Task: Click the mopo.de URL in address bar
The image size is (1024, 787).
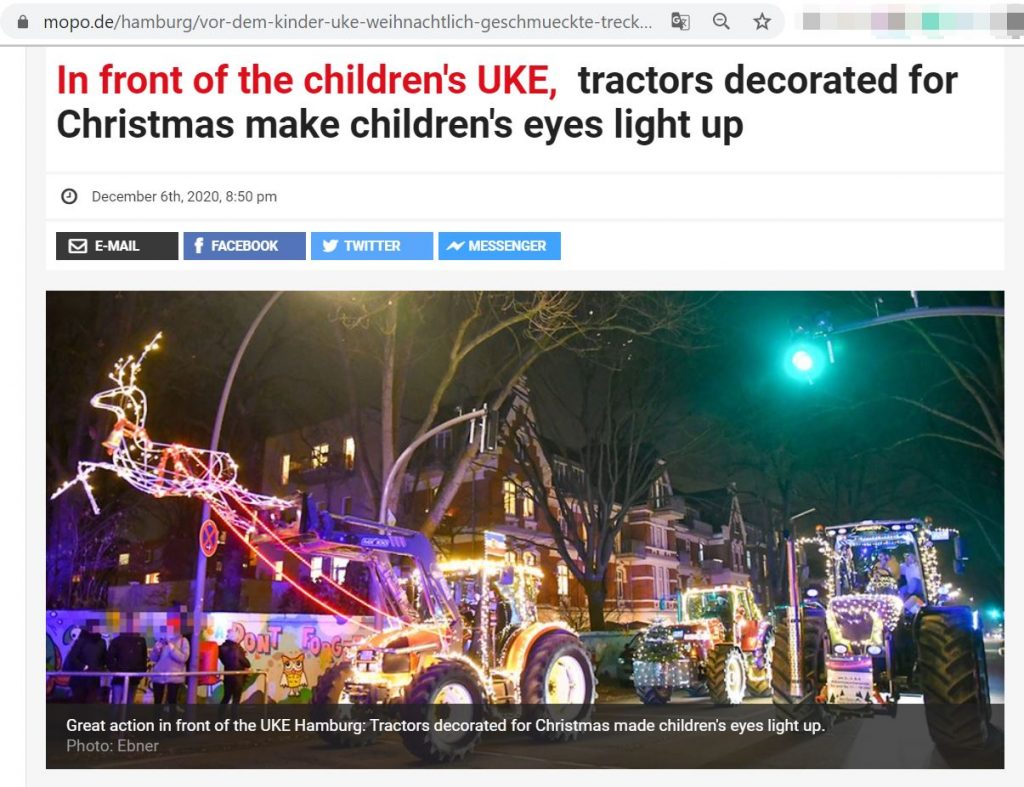Action: pos(347,22)
